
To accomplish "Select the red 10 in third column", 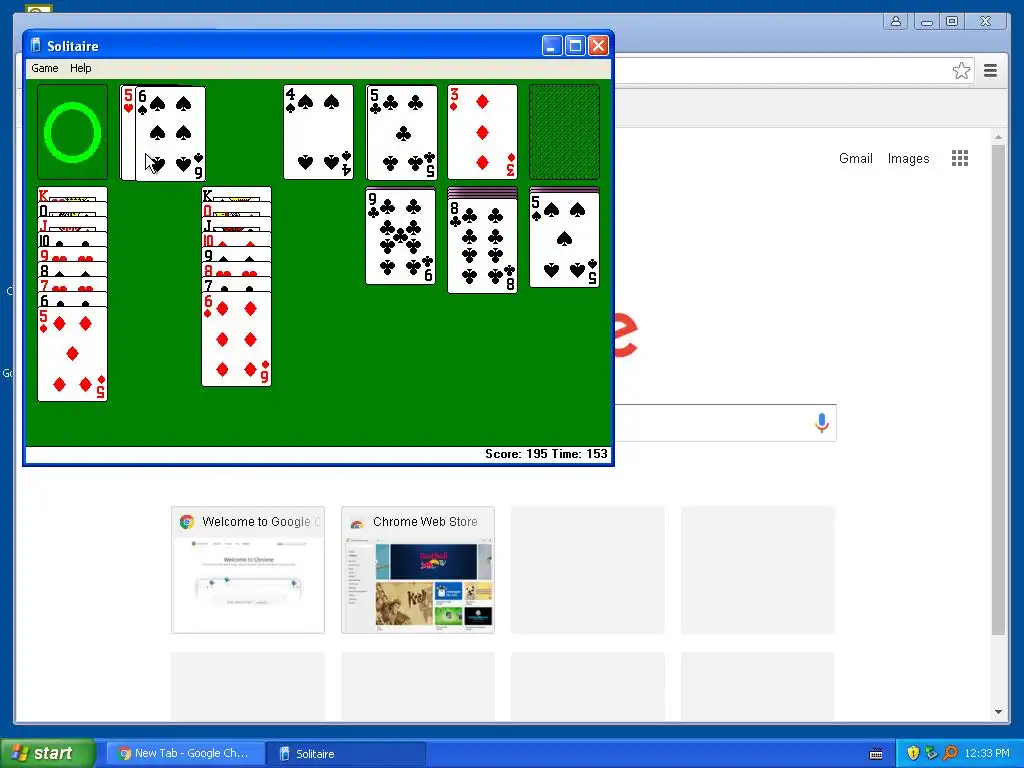I will 236,240.
